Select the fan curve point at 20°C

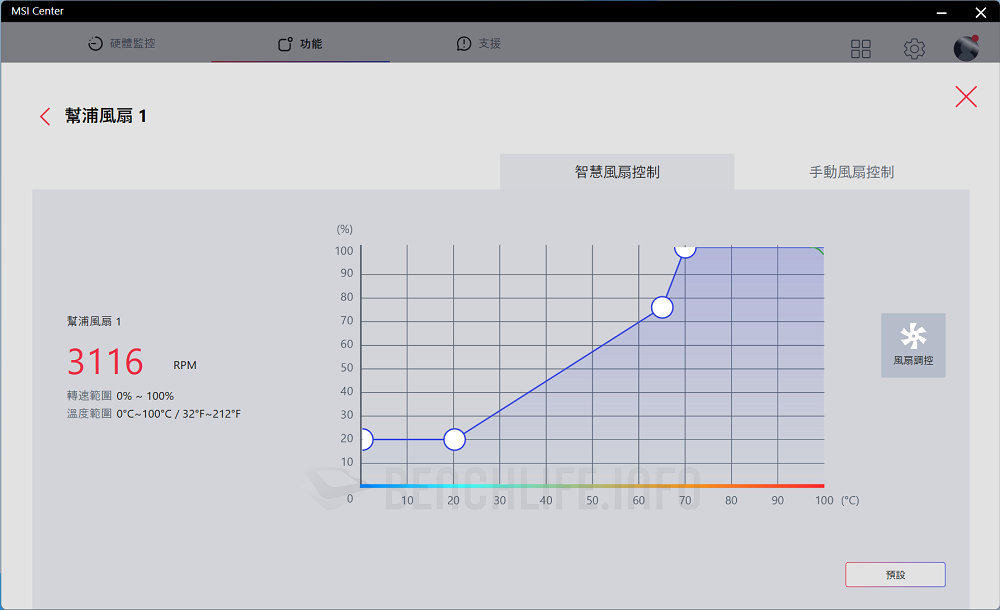(454, 440)
